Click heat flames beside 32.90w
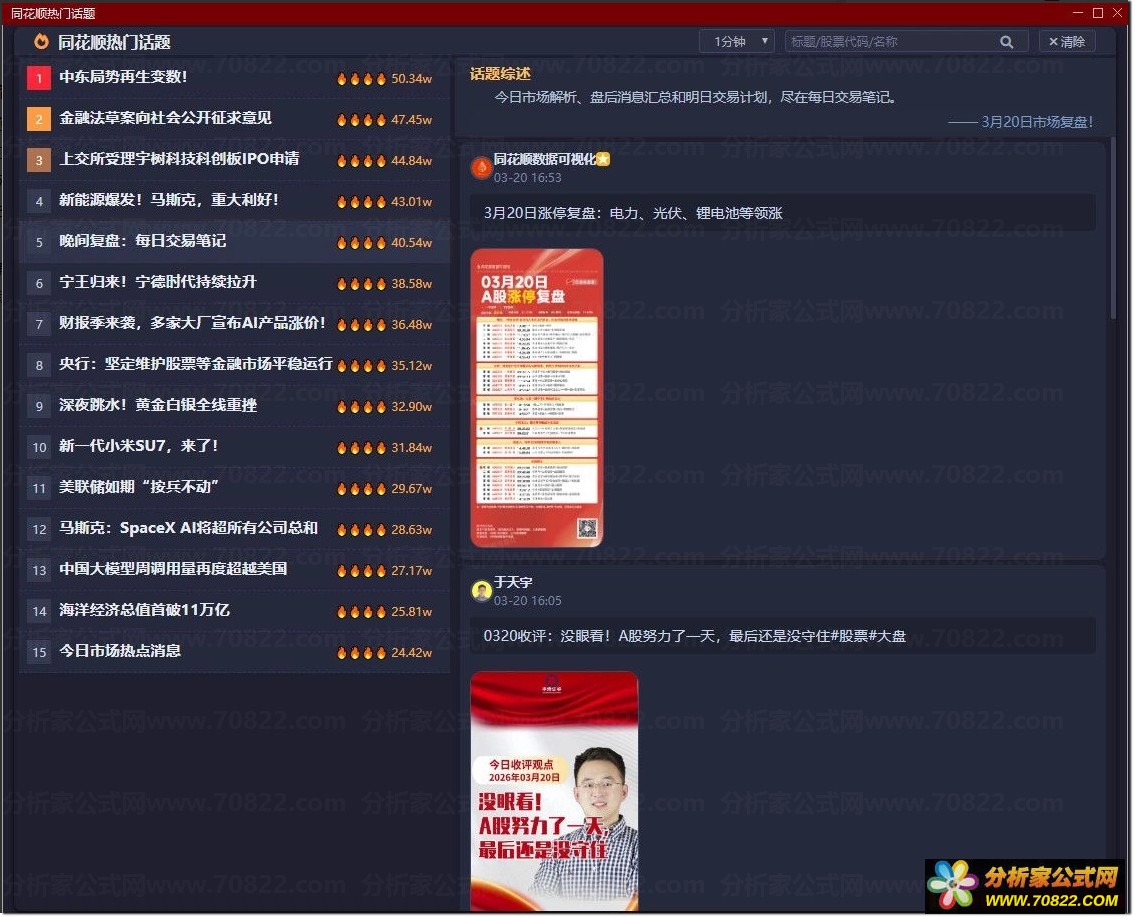This screenshot has height=917, width=1135. pos(361,407)
